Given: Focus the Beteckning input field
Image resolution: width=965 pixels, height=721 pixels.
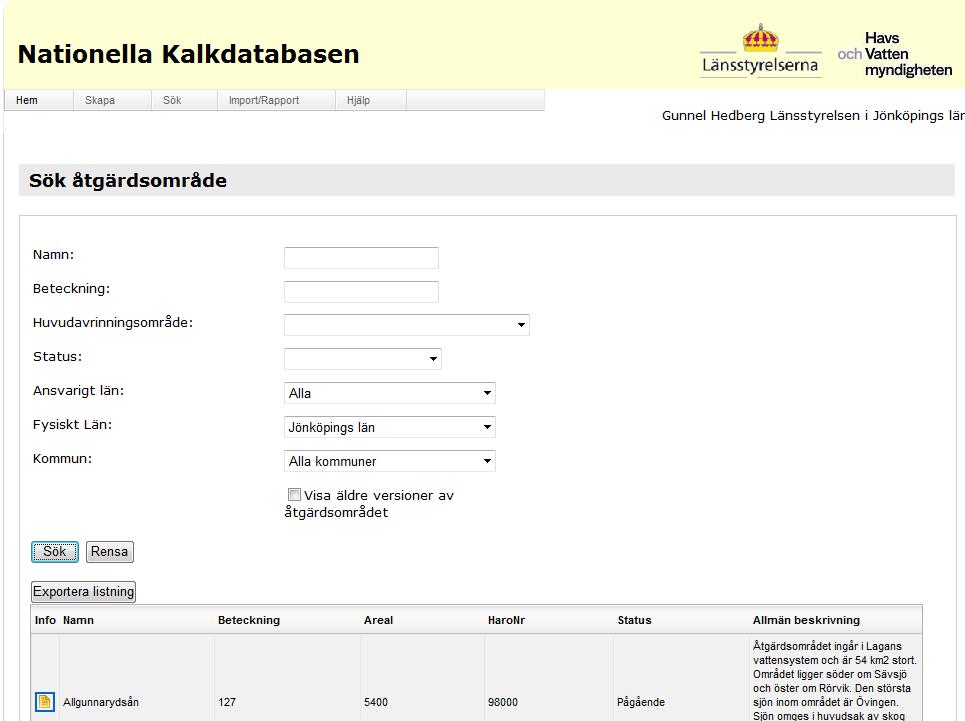Looking at the screenshot, I should pyautogui.click(x=361, y=292).
